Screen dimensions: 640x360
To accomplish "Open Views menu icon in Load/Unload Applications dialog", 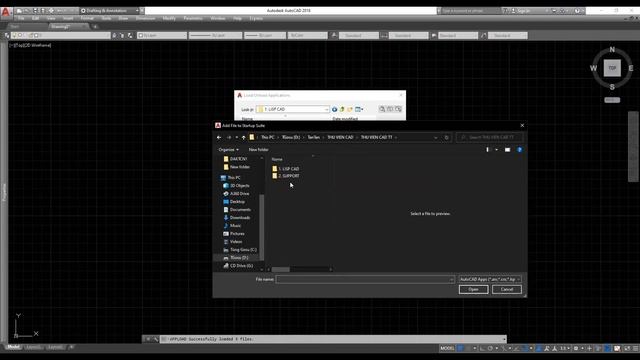I will pyautogui.click(x=359, y=109).
